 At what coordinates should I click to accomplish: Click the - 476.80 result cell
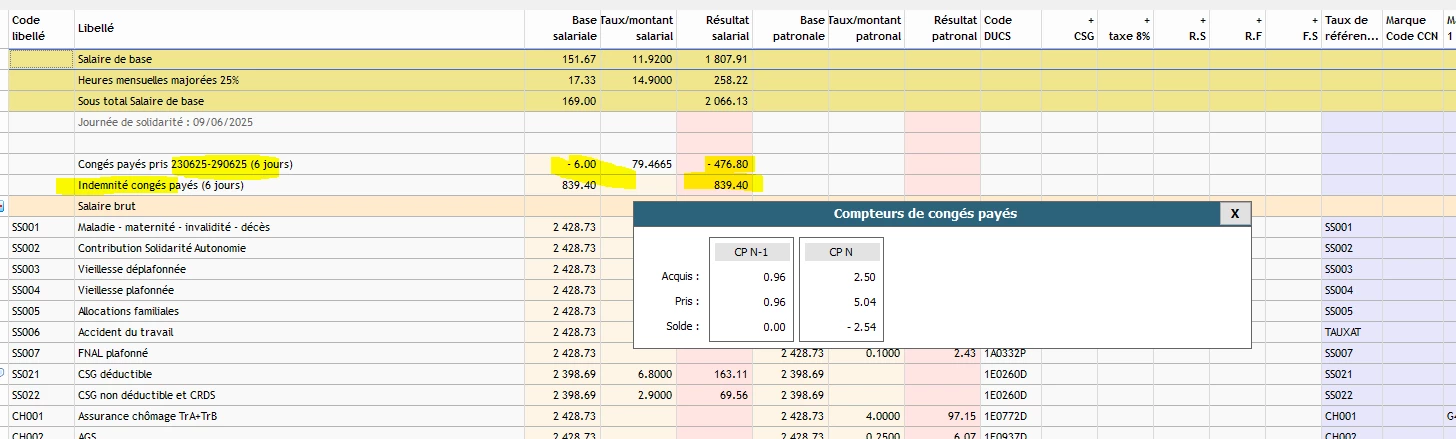pos(714,164)
